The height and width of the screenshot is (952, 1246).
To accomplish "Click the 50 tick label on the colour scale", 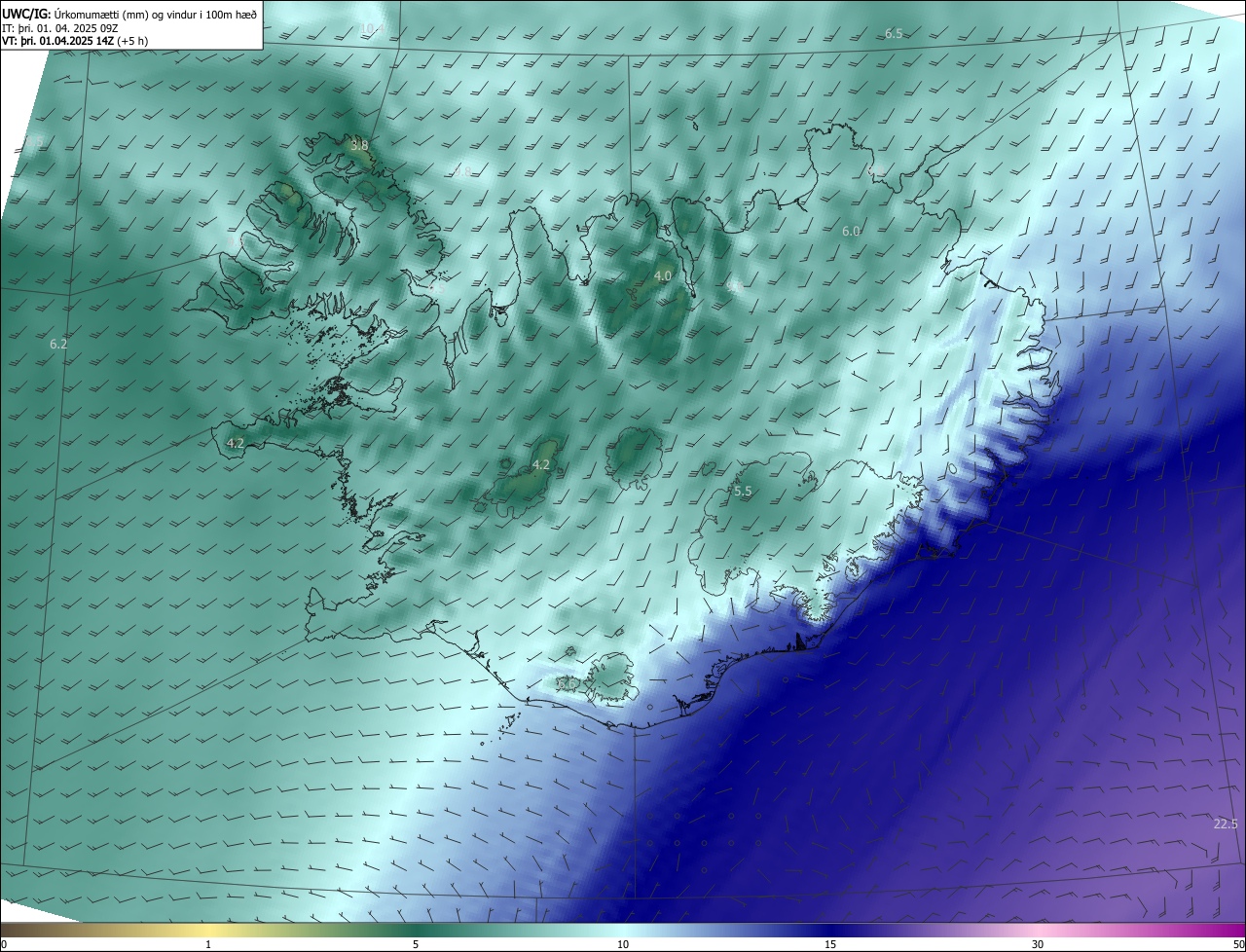I will tap(1238, 944).
